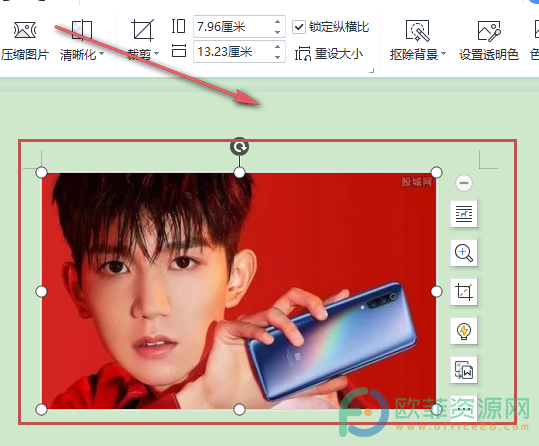The width and height of the screenshot is (539, 446).
Task: Click the picture to text convert icon
Action: coord(464,370)
